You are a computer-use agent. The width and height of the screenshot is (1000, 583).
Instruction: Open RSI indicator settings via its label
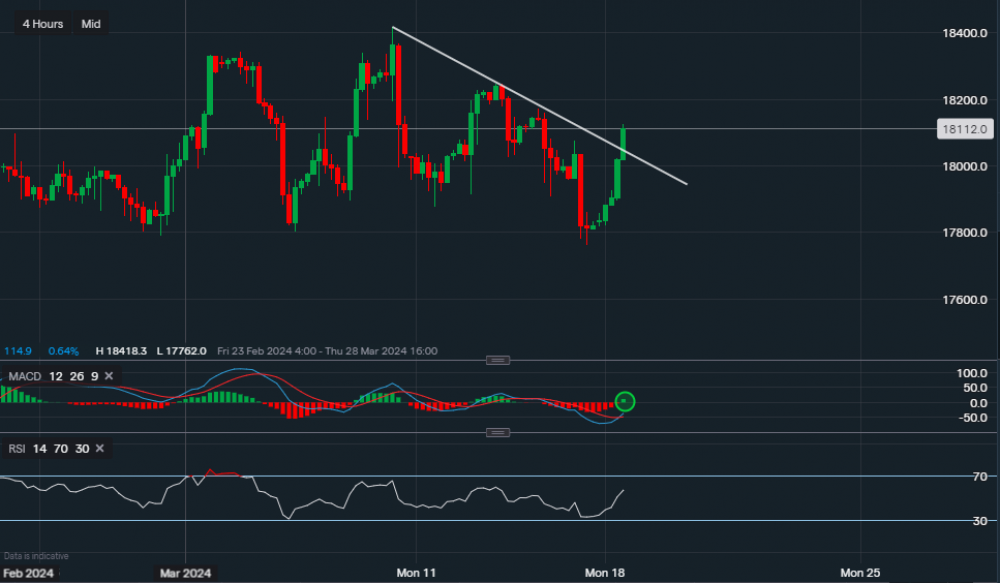point(17,449)
